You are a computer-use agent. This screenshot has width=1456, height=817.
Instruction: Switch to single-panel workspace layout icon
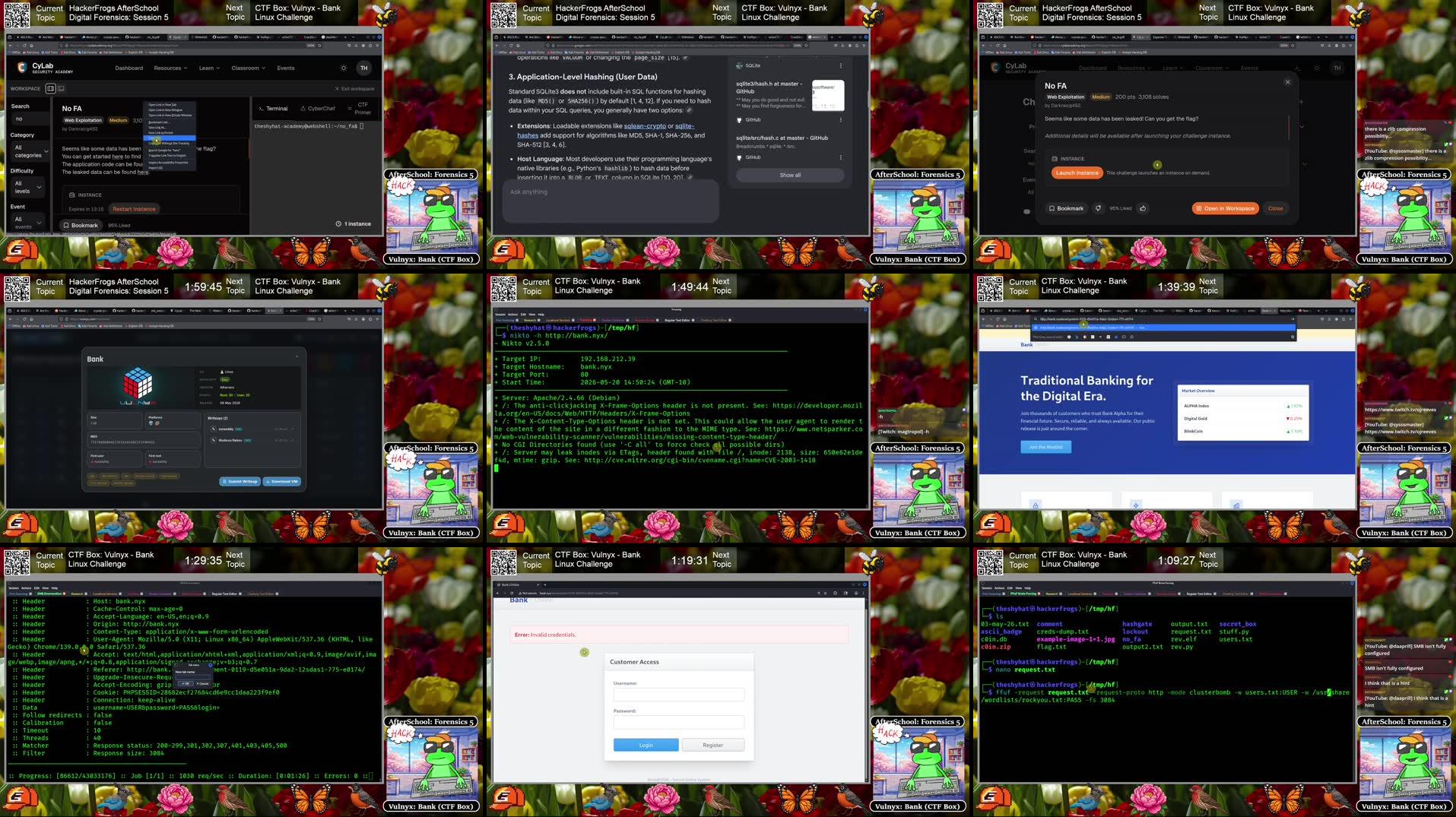click(61, 88)
